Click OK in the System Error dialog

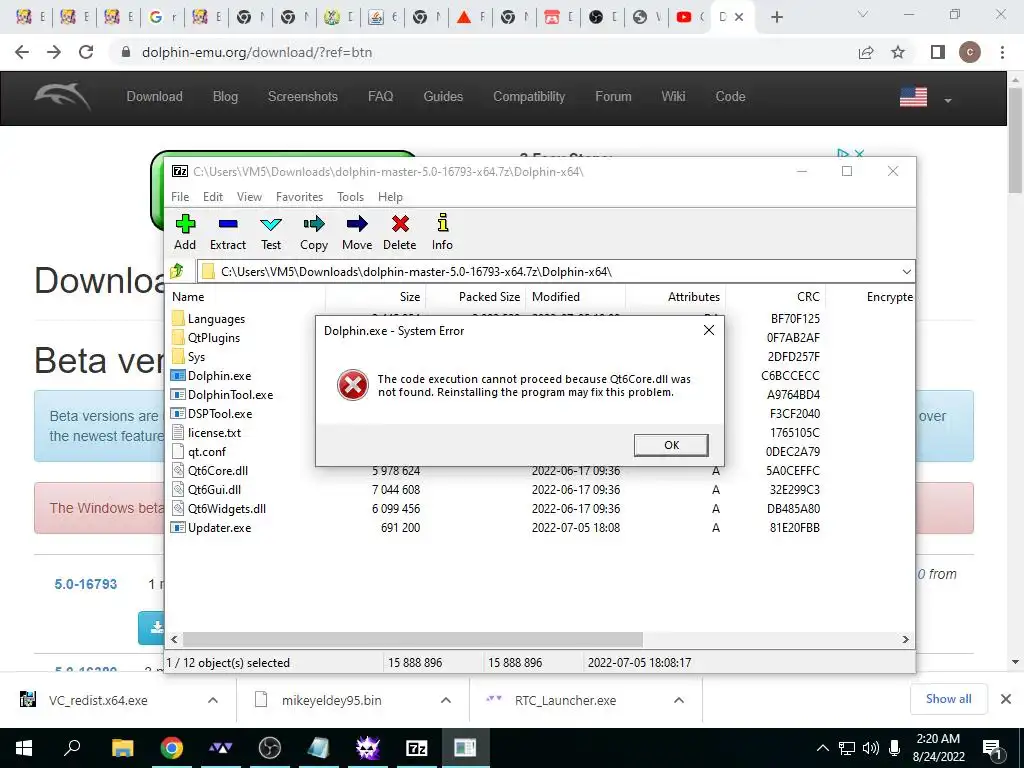pyautogui.click(x=671, y=445)
